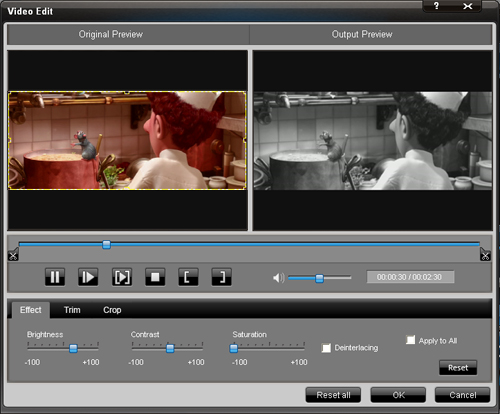The height and width of the screenshot is (414, 500).
Task: Open the Crop tab
Action: pos(112,310)
